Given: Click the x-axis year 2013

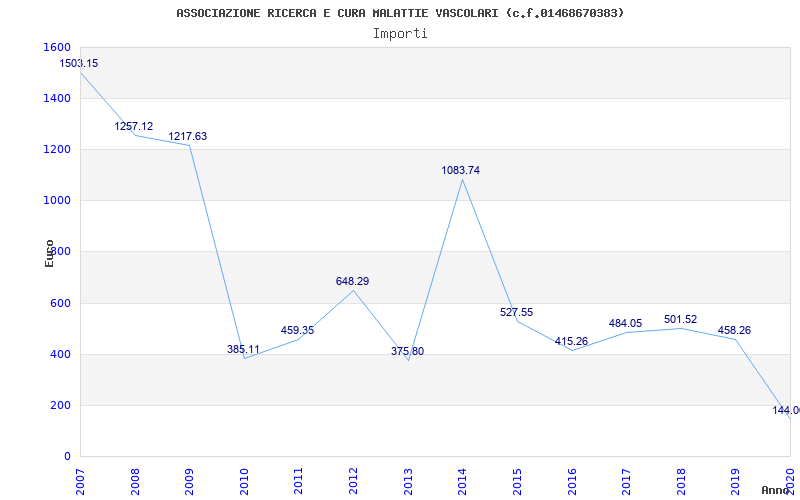Looking at the screenshot, I should [408, 481].
